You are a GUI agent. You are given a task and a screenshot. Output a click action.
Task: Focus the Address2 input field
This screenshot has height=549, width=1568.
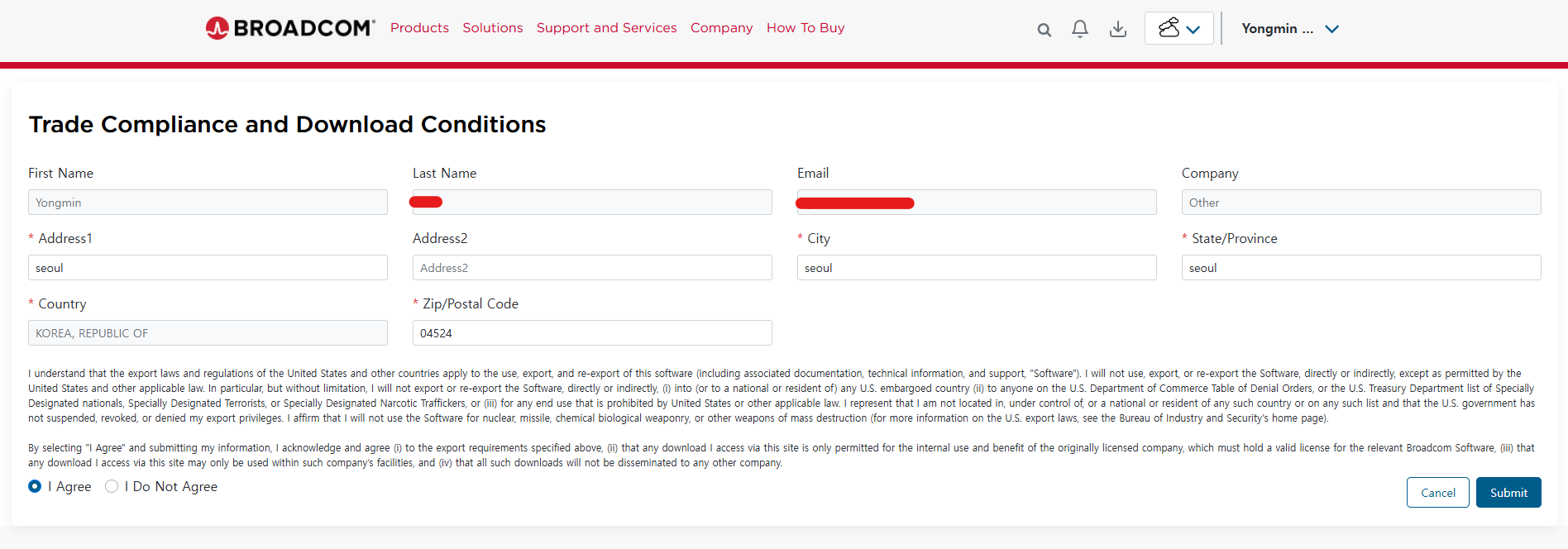(x=592, y=268)
